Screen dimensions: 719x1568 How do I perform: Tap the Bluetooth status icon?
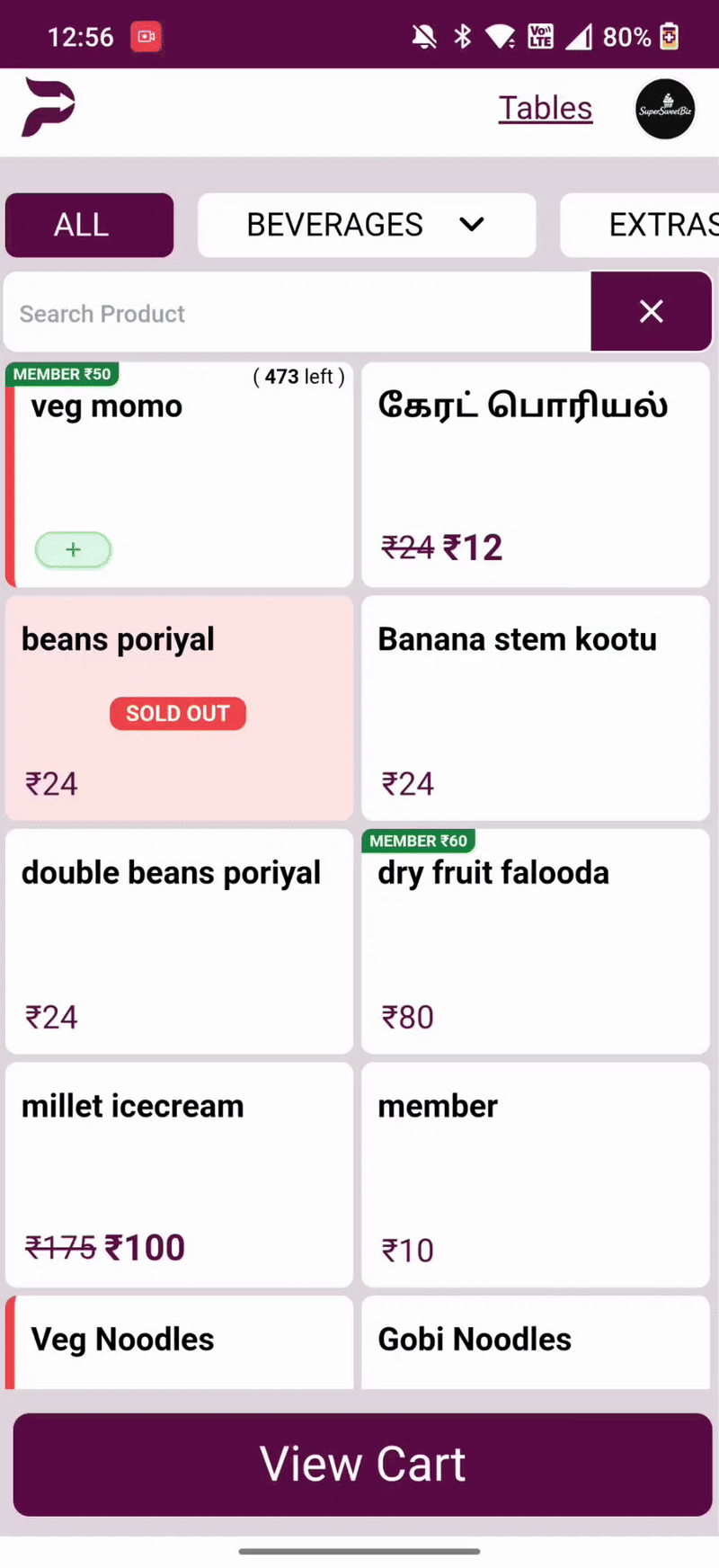pos(463,37)
